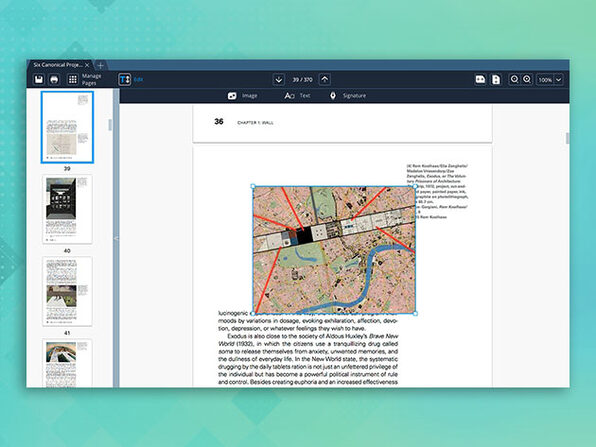This screenshot has width=596, height=447.
Task: Click the blue Edit label
Action: [139, 79]
